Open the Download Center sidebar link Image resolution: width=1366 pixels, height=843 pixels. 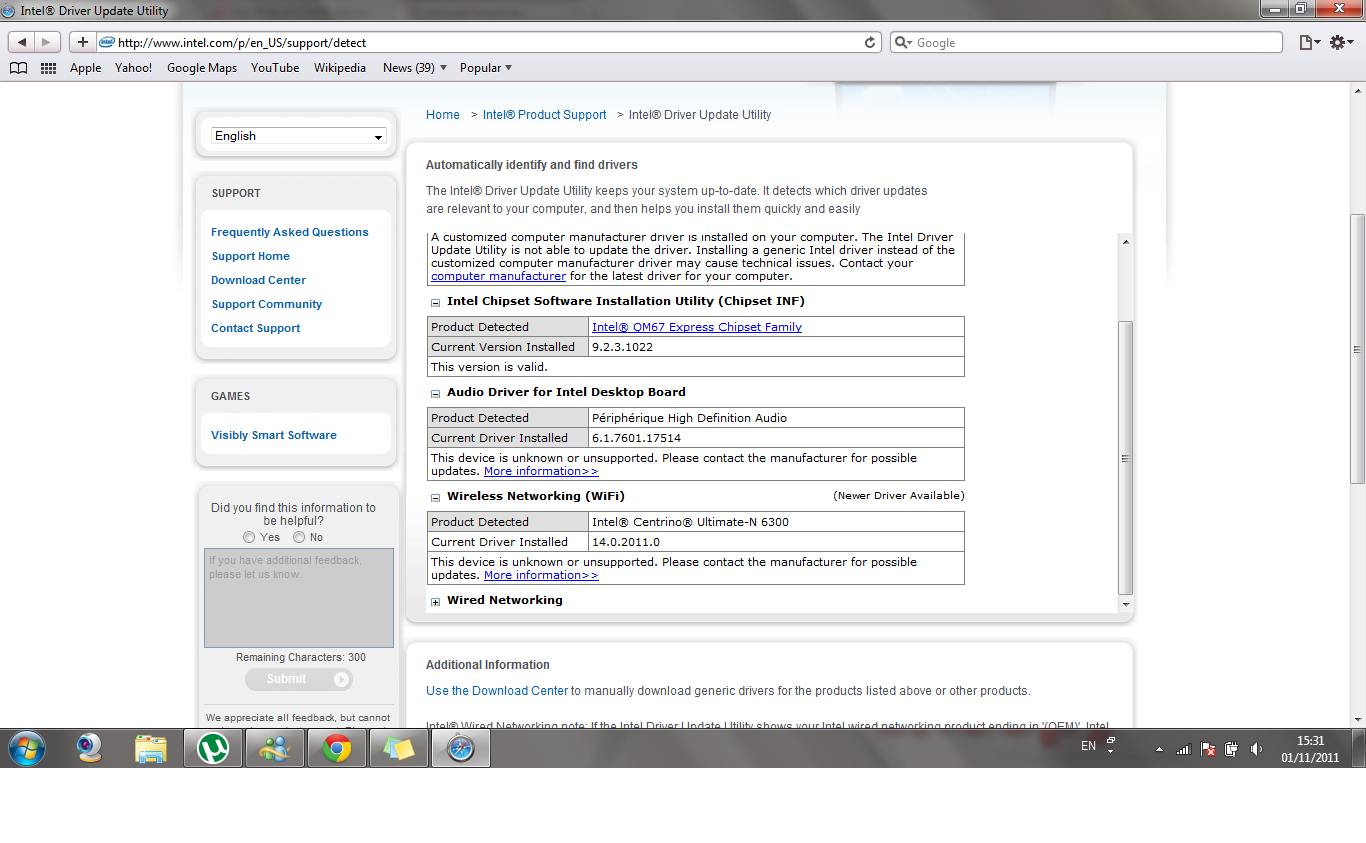(x=258, y=280)
